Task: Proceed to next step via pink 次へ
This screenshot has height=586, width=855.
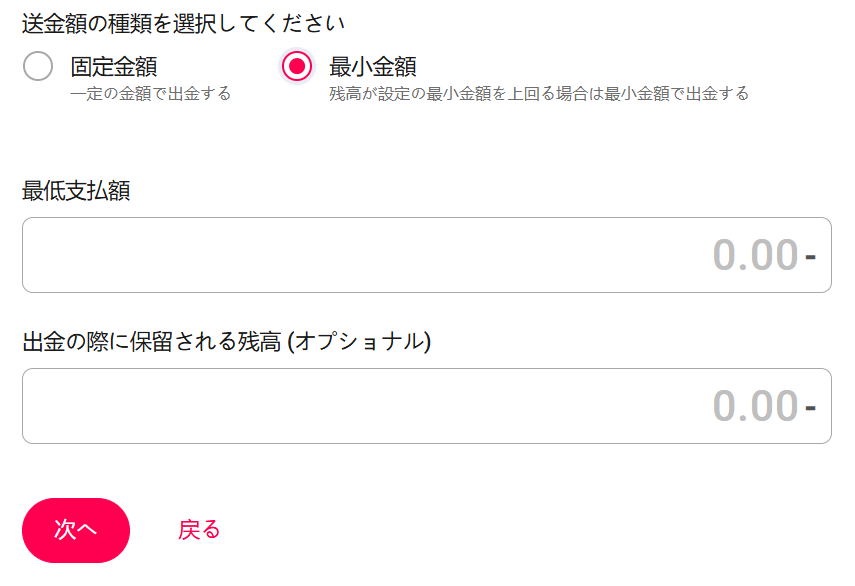Action: [76, 530]
